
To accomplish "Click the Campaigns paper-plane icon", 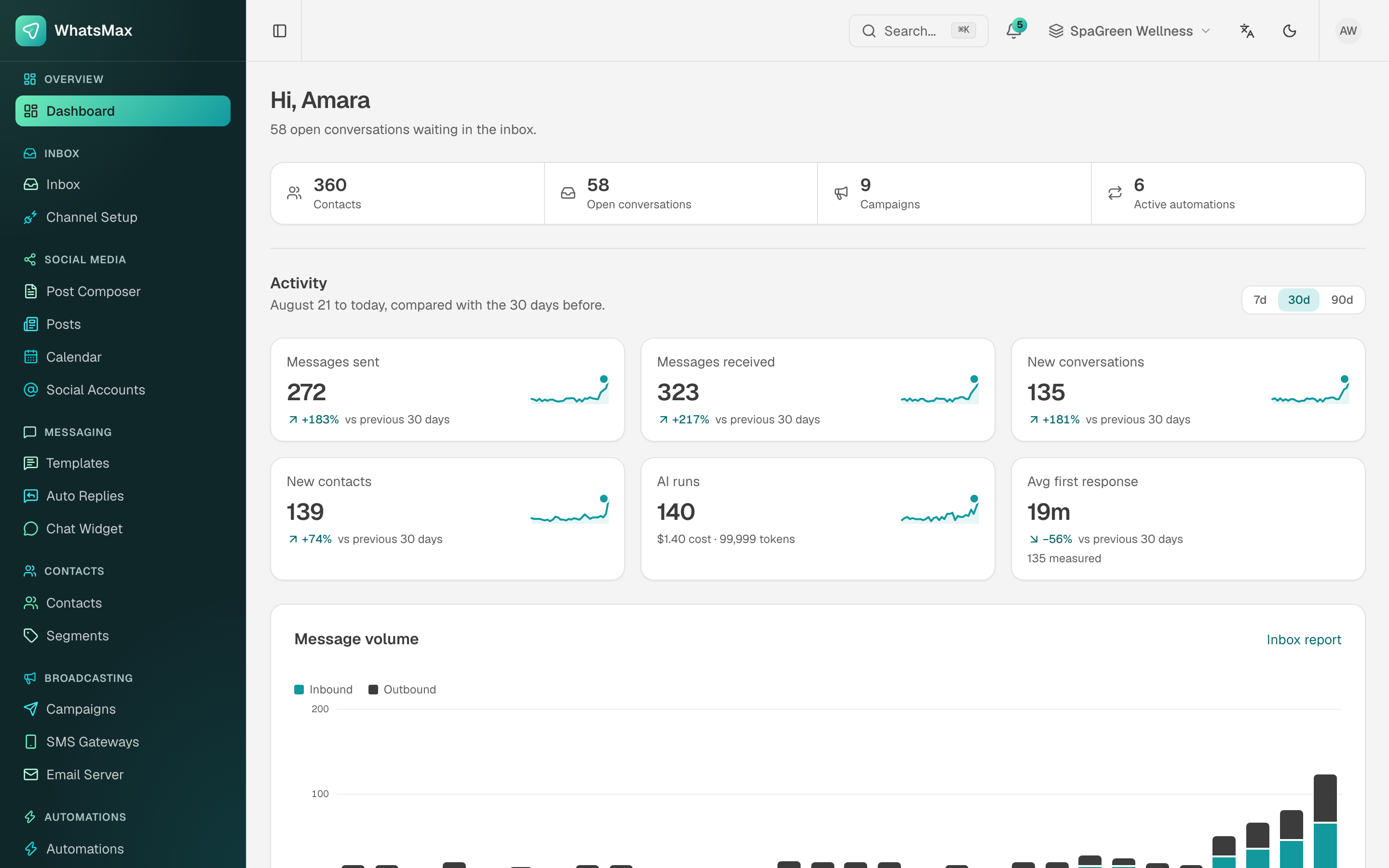I will tap(31, 708).
